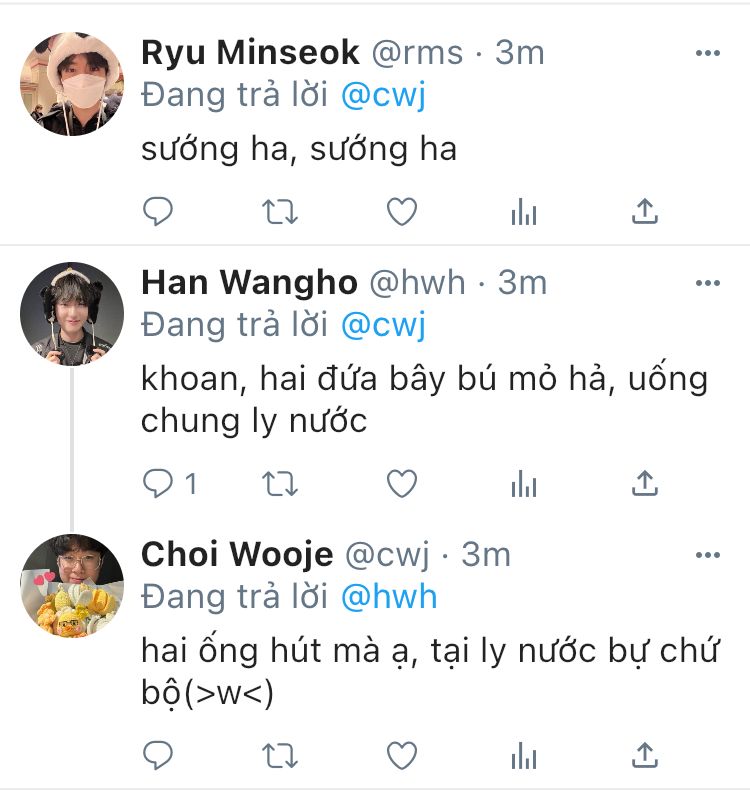Like Ryu Minseok's "sướng ha" tweet

(402, 212)
